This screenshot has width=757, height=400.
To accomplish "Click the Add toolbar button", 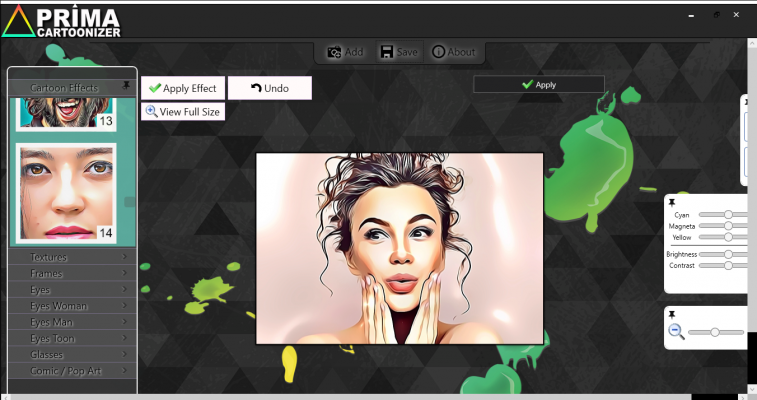I will [x=345, y=52].
